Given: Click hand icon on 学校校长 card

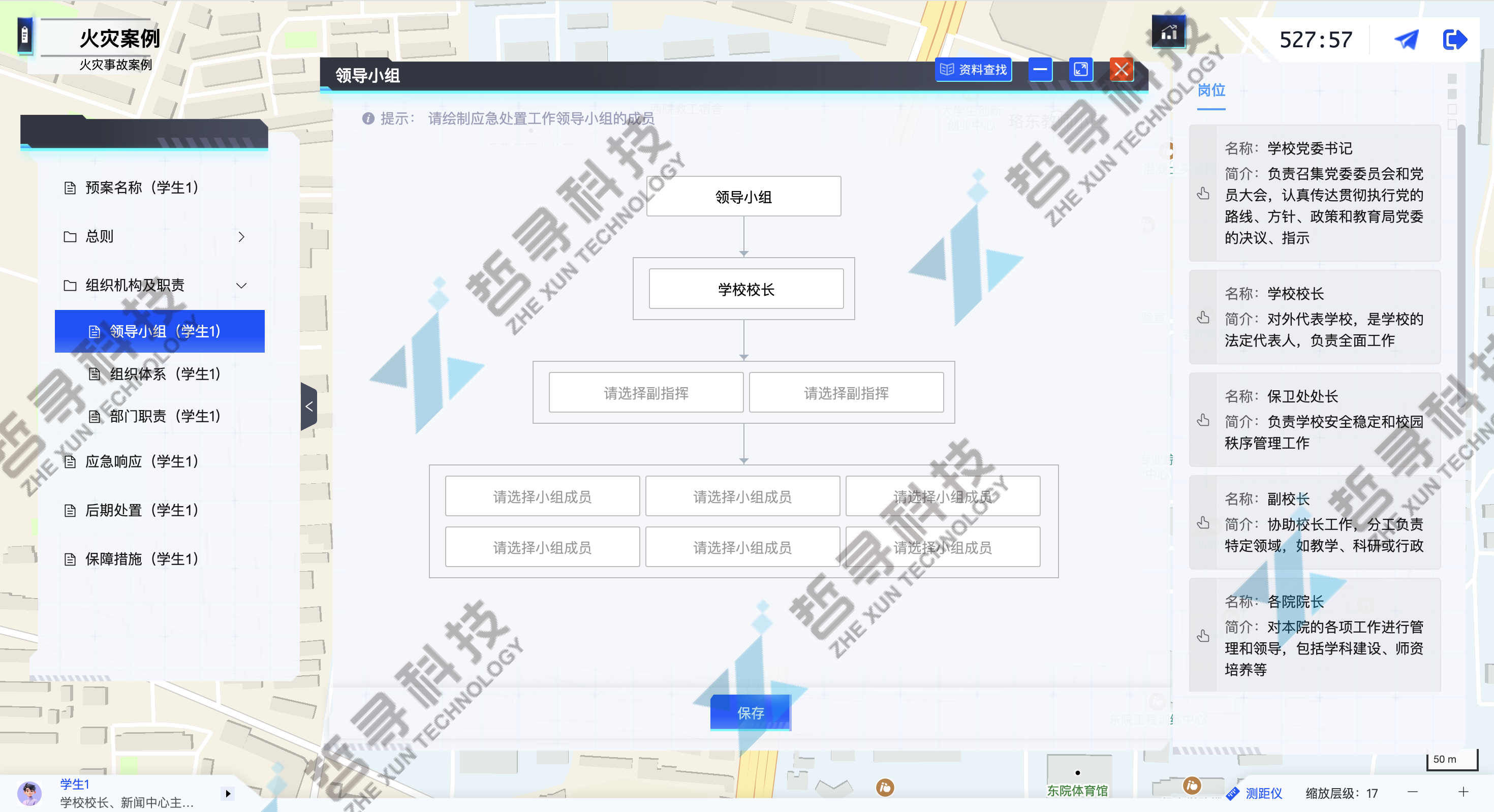Looking at the screenshot, I should 1203,317.
